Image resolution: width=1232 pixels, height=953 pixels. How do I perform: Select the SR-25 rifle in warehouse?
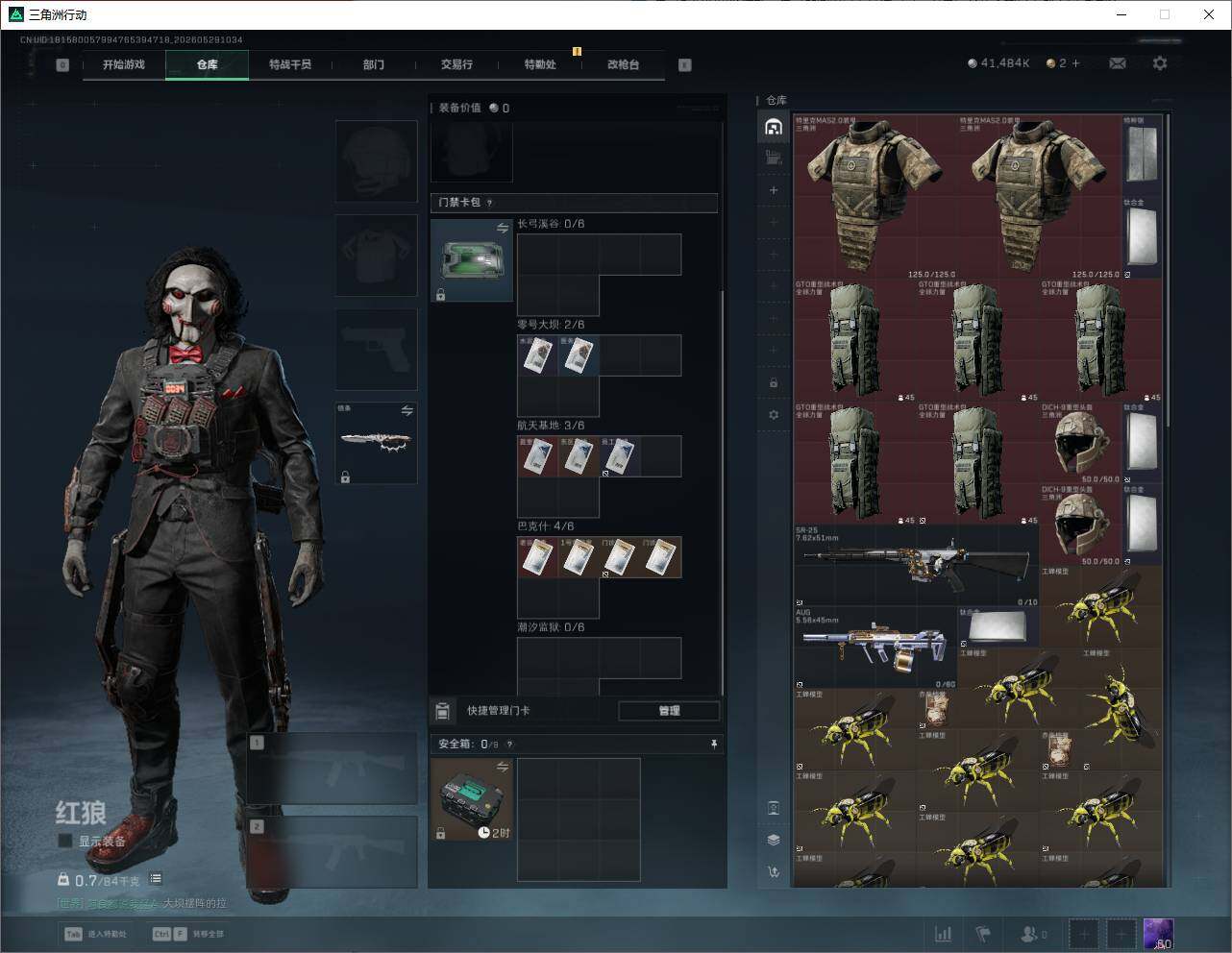917,566
